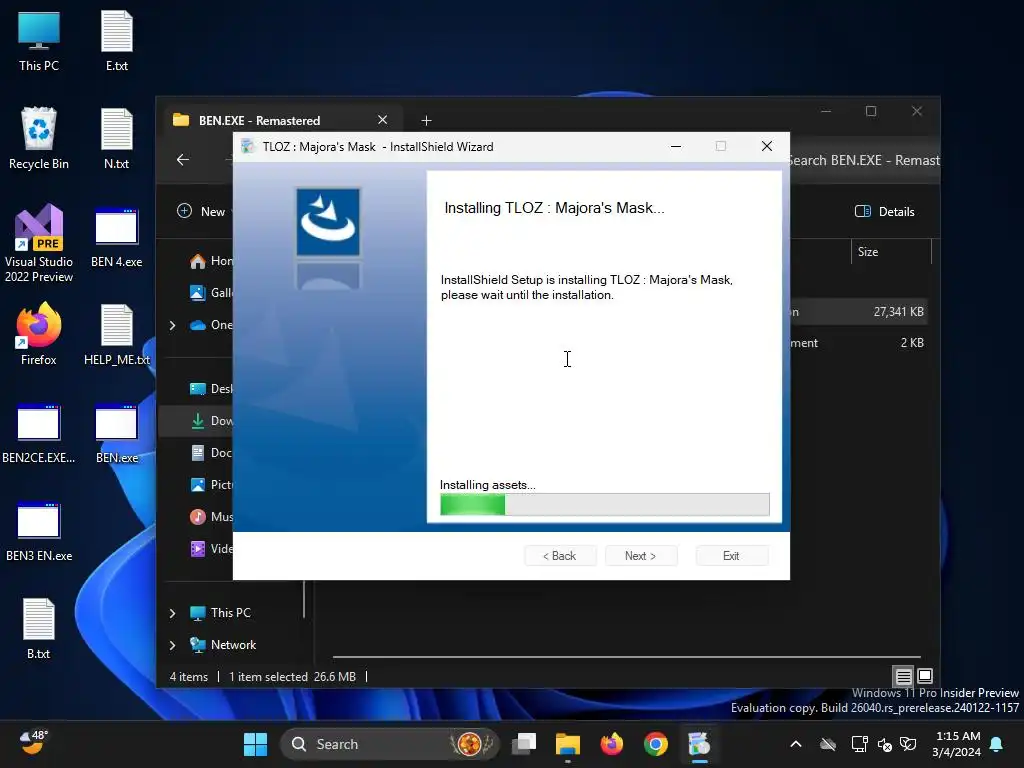1024x768 pixels.
Task: Open Gallery in Explorer sidebar
Action: click(x=210, y=293)
